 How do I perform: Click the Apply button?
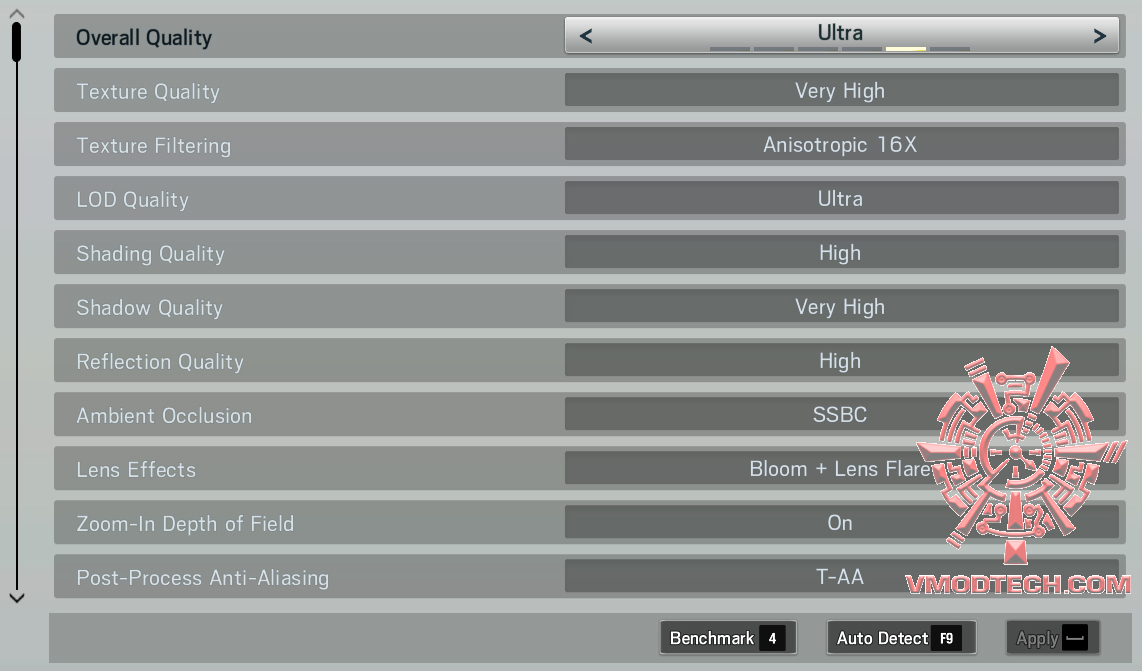(1052, 638)
